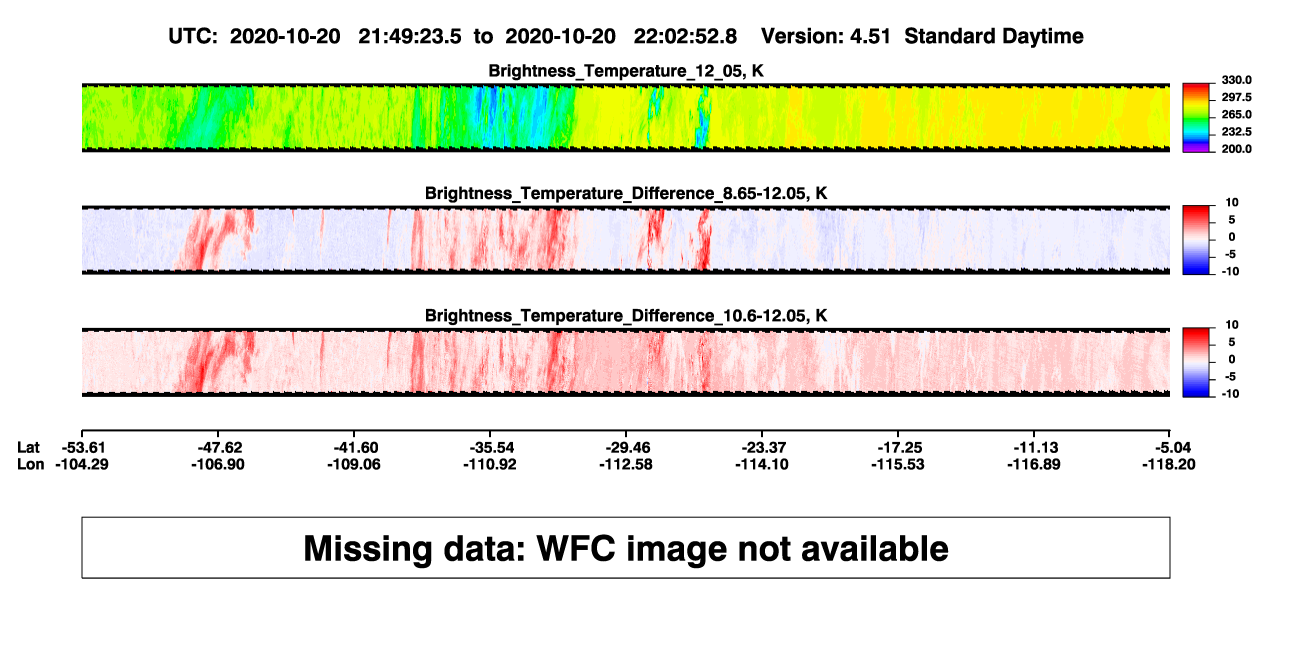1300x667 pixels.
Task: Click longitude value -116.89
Action: (x=1034, y=464)
